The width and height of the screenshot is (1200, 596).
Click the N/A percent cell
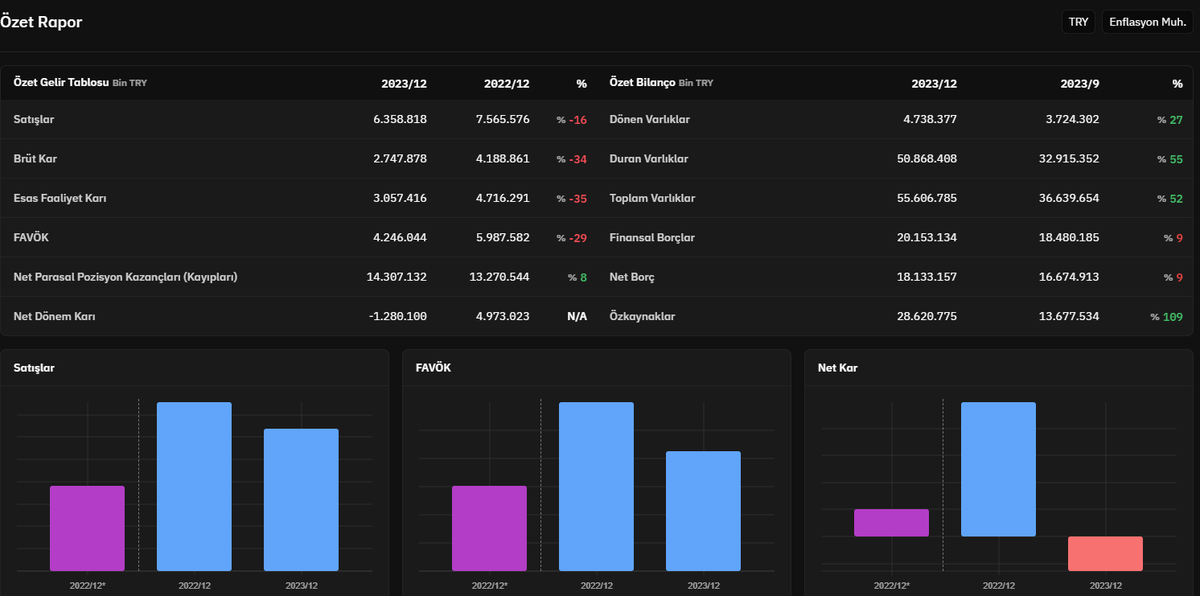tap(577, 316)
